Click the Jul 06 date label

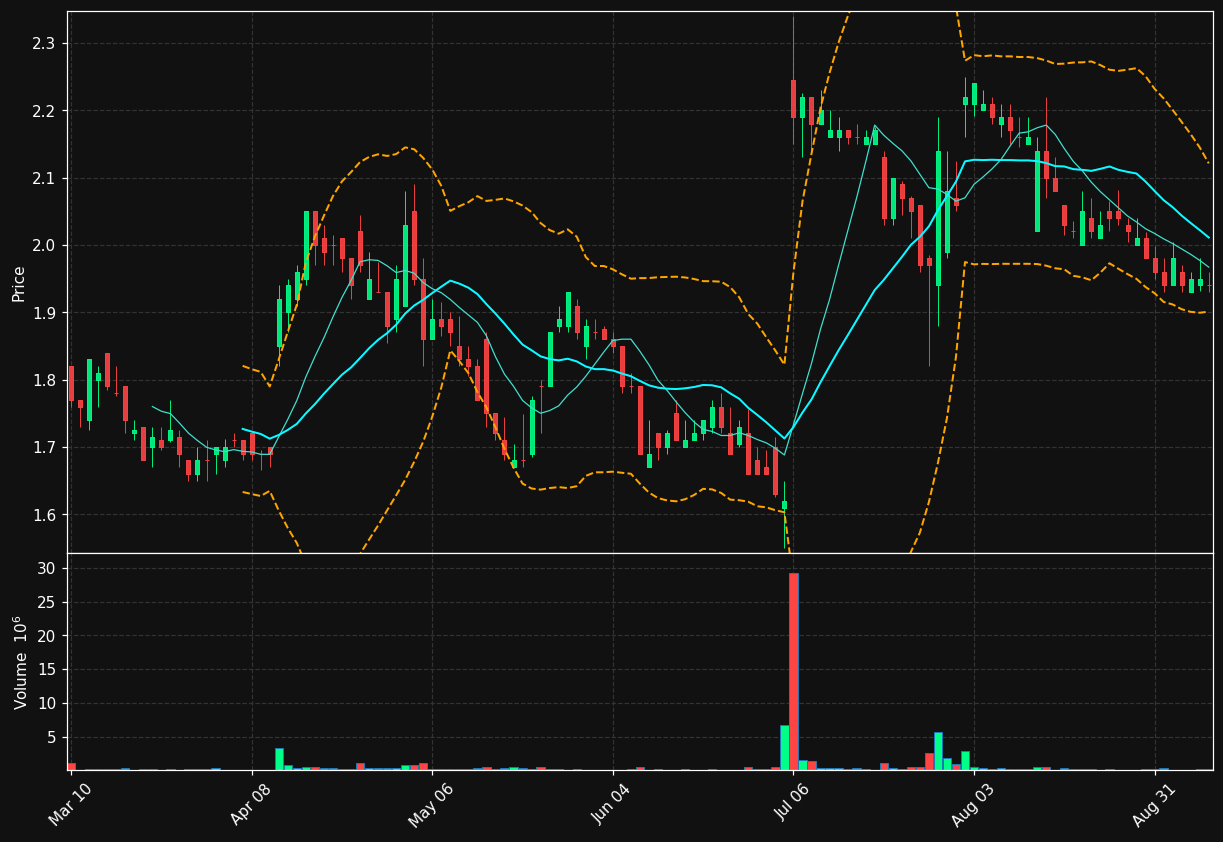(793, 803)
